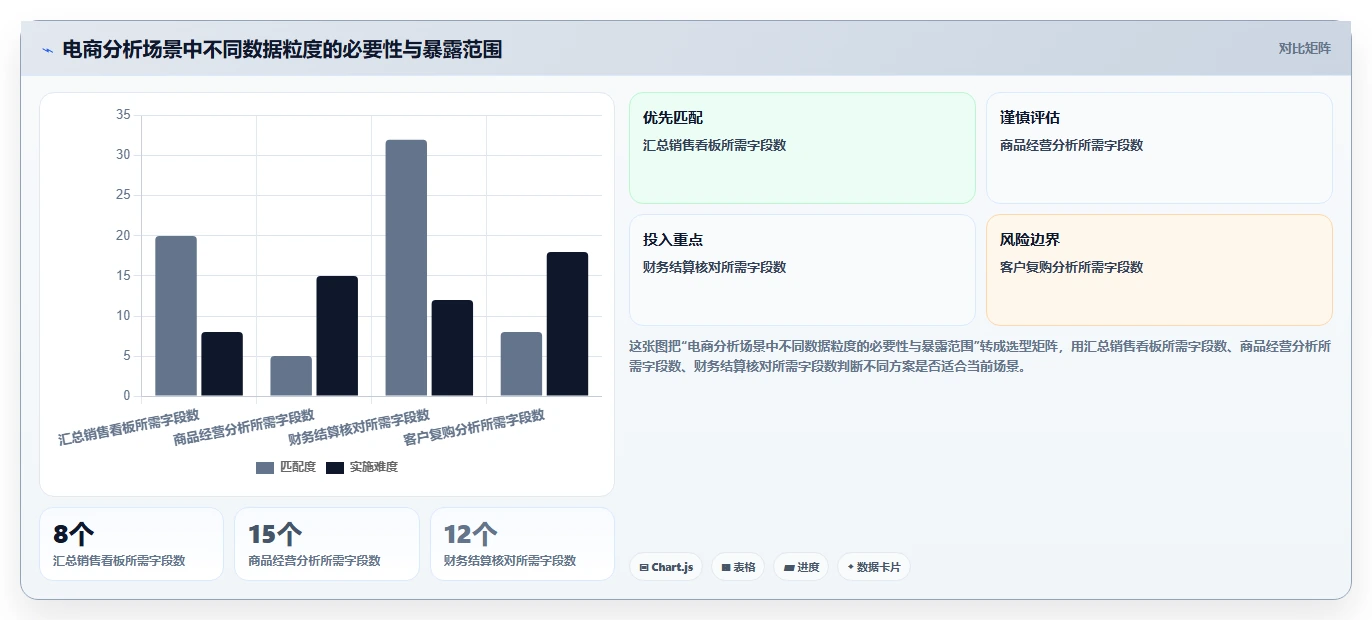Select the 15个 stat card
Image resolution: width=1372 pixels, height=620 pixels.
[x=327, y=544]
